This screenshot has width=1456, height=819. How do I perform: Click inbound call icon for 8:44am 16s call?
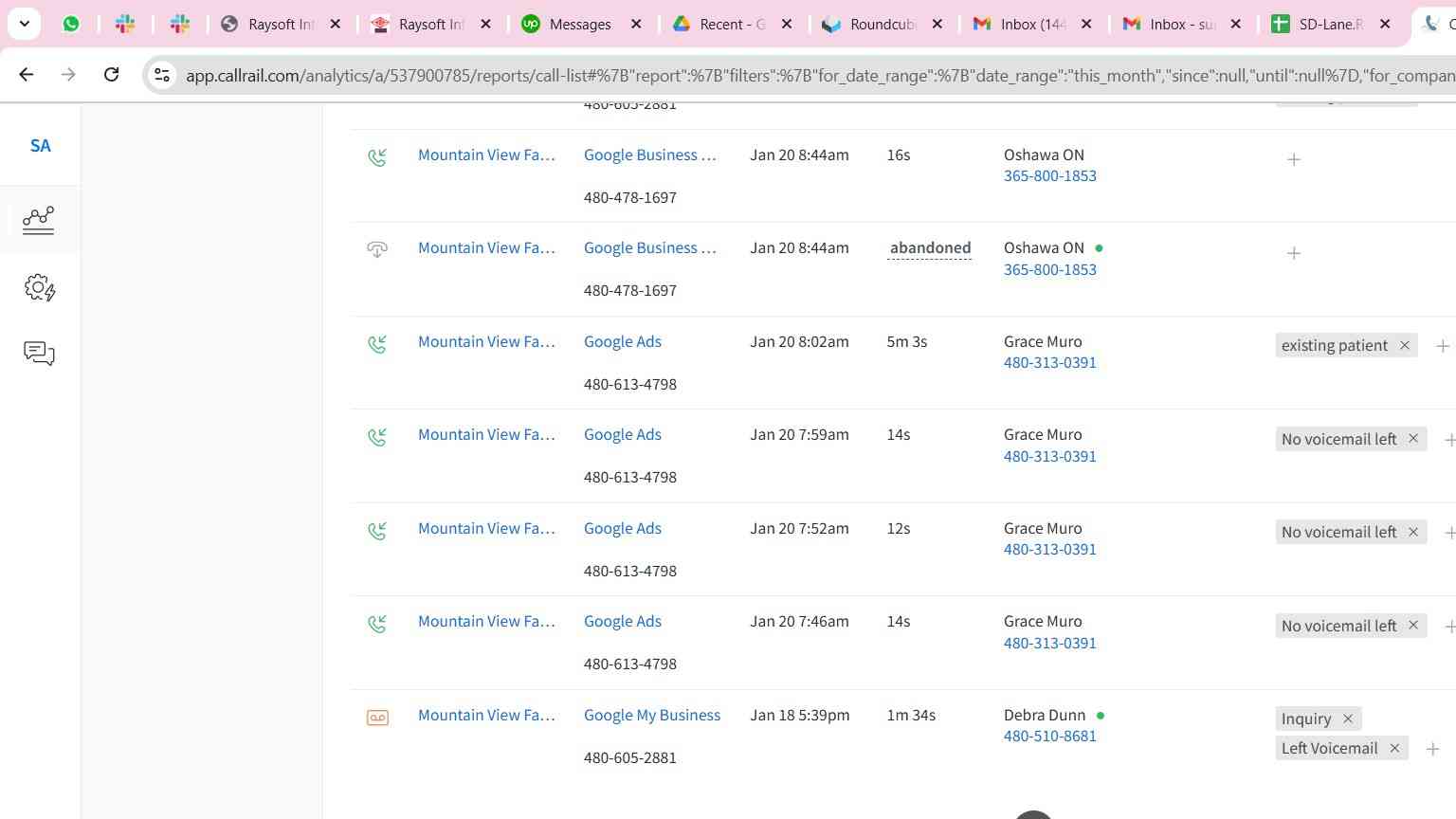pyautogui.click(x=377, y=157)
